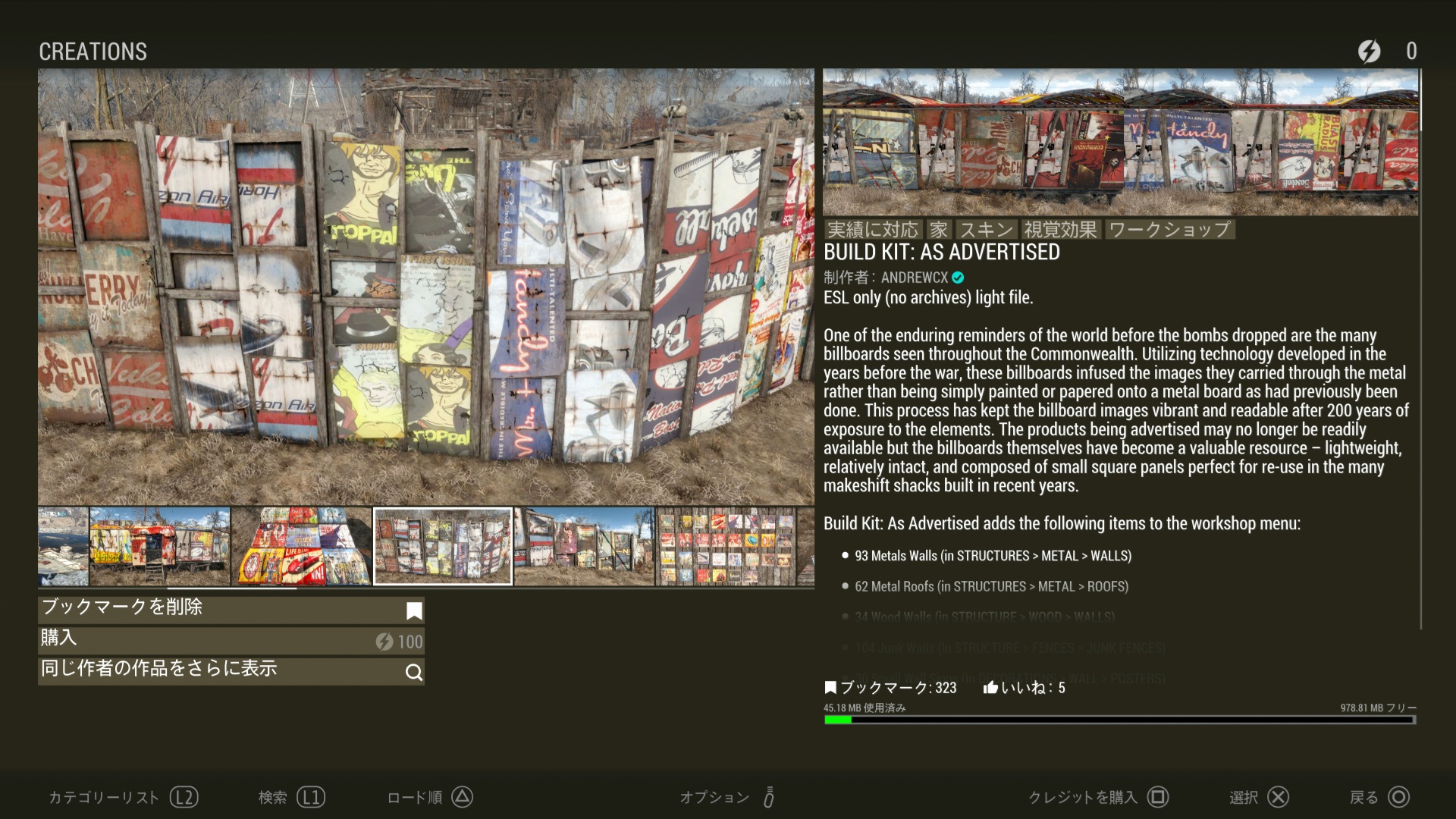Click the bookmark flag icon
Viewport: 1456px width, 819px height.
[x=414, y=611]
